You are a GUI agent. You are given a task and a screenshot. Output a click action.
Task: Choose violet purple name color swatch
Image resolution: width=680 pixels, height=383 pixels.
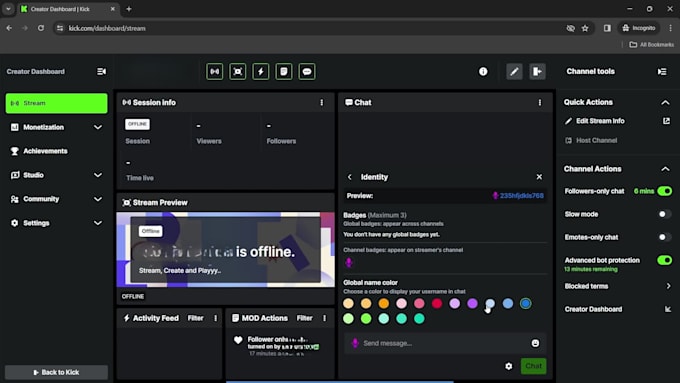(x=472, y=304)
